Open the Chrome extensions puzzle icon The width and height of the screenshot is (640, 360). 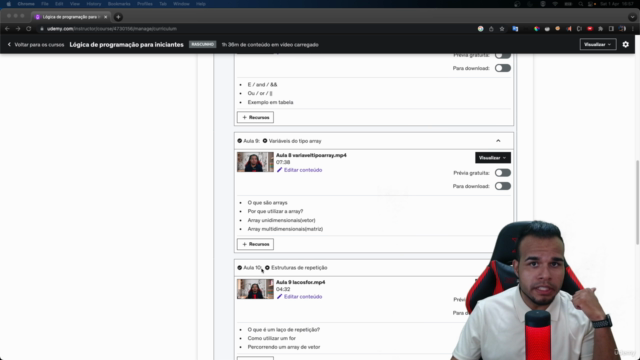pos(600,29)
